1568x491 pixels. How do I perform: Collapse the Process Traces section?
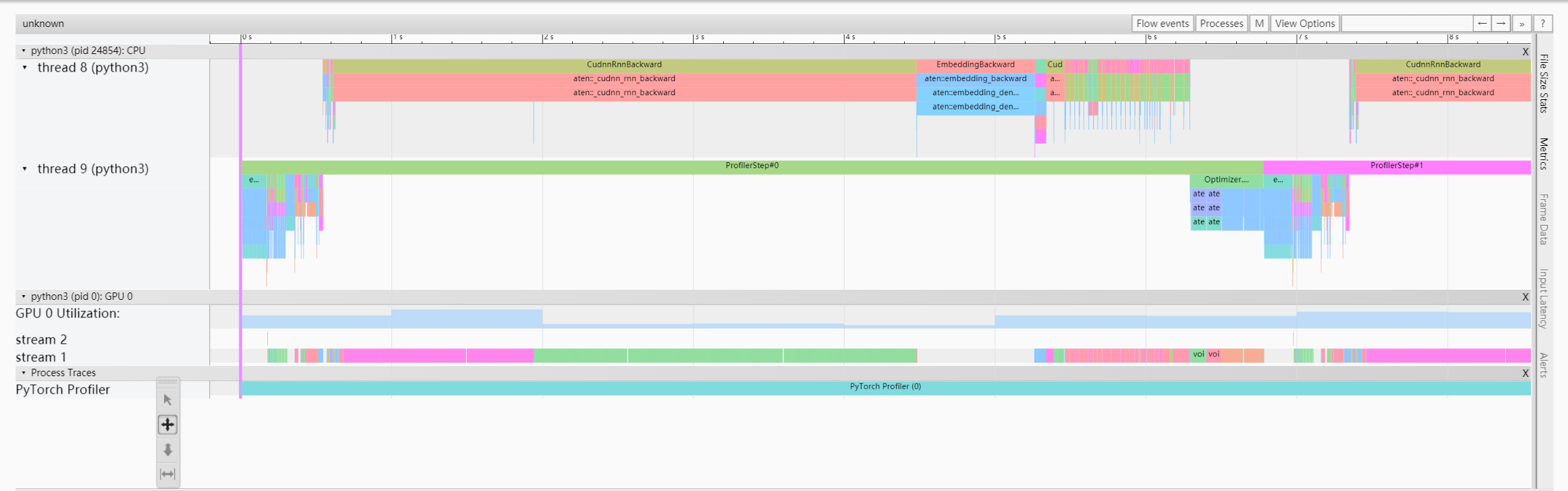24,373
